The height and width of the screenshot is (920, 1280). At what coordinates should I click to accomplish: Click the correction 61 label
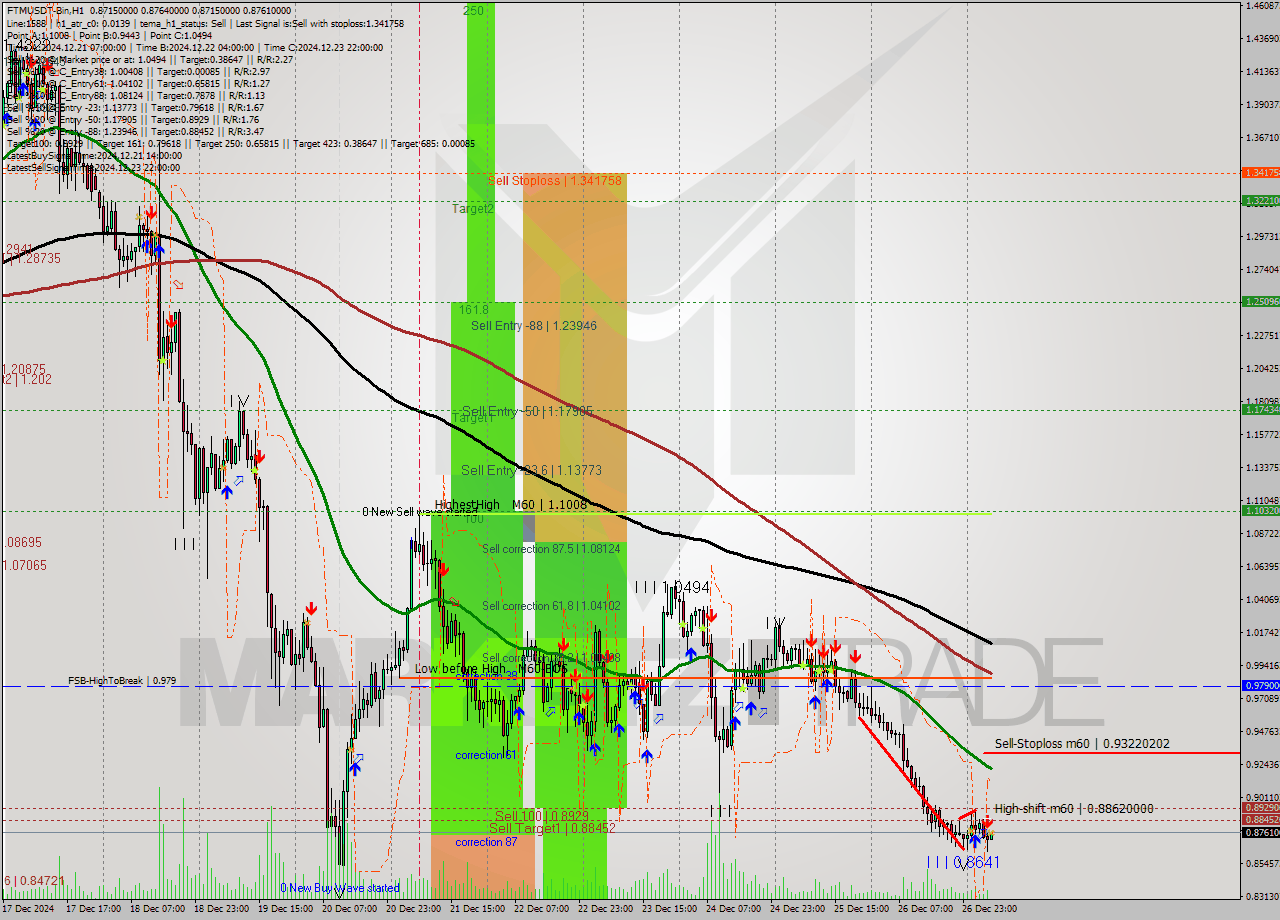[486, 755]
